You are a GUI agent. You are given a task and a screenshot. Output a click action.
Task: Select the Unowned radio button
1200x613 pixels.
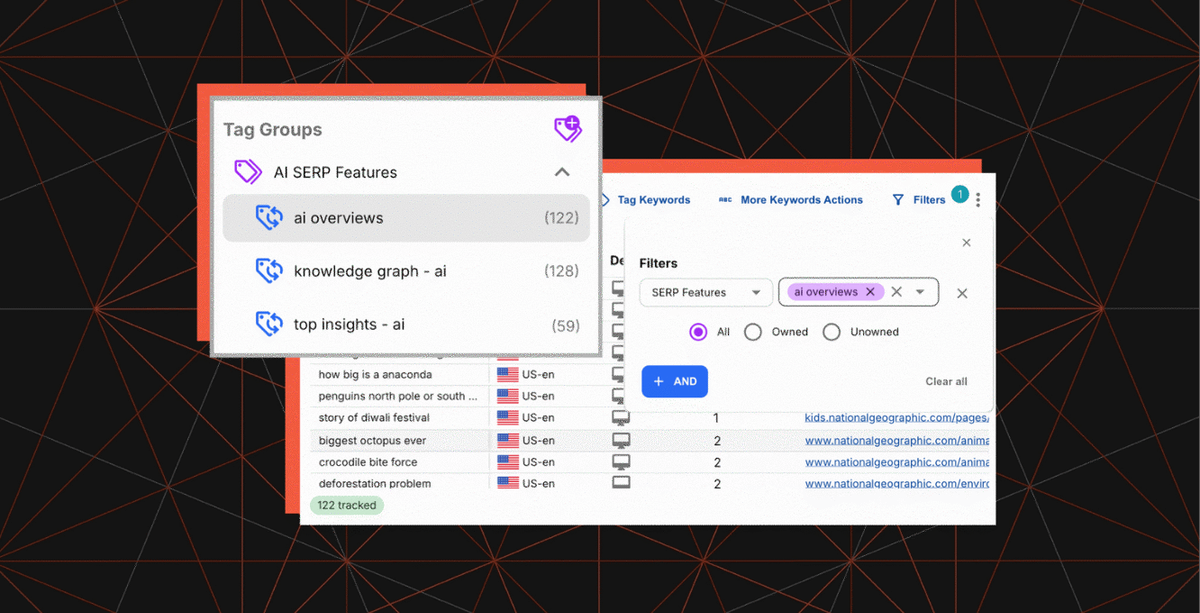pos(831,332)
